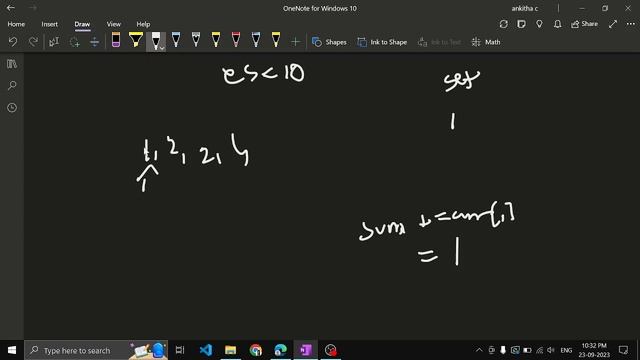
Task: Click the taskbar search box
Action: [x=96, y=350]
